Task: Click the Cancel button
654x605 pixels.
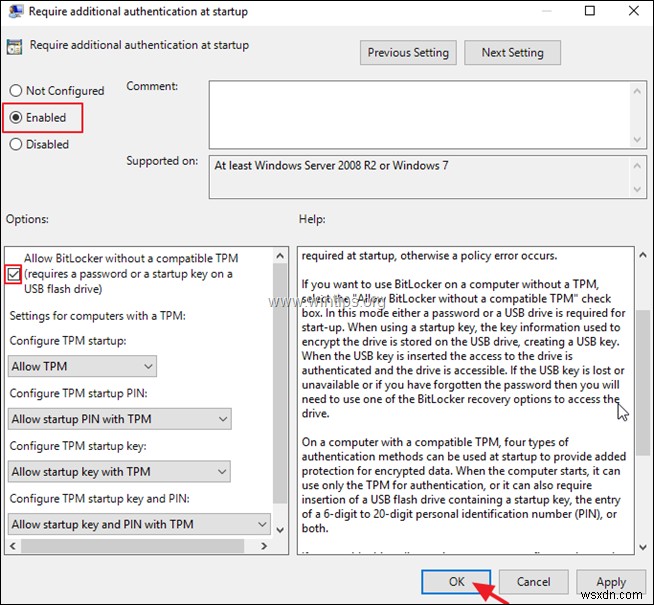Action: 533,582
